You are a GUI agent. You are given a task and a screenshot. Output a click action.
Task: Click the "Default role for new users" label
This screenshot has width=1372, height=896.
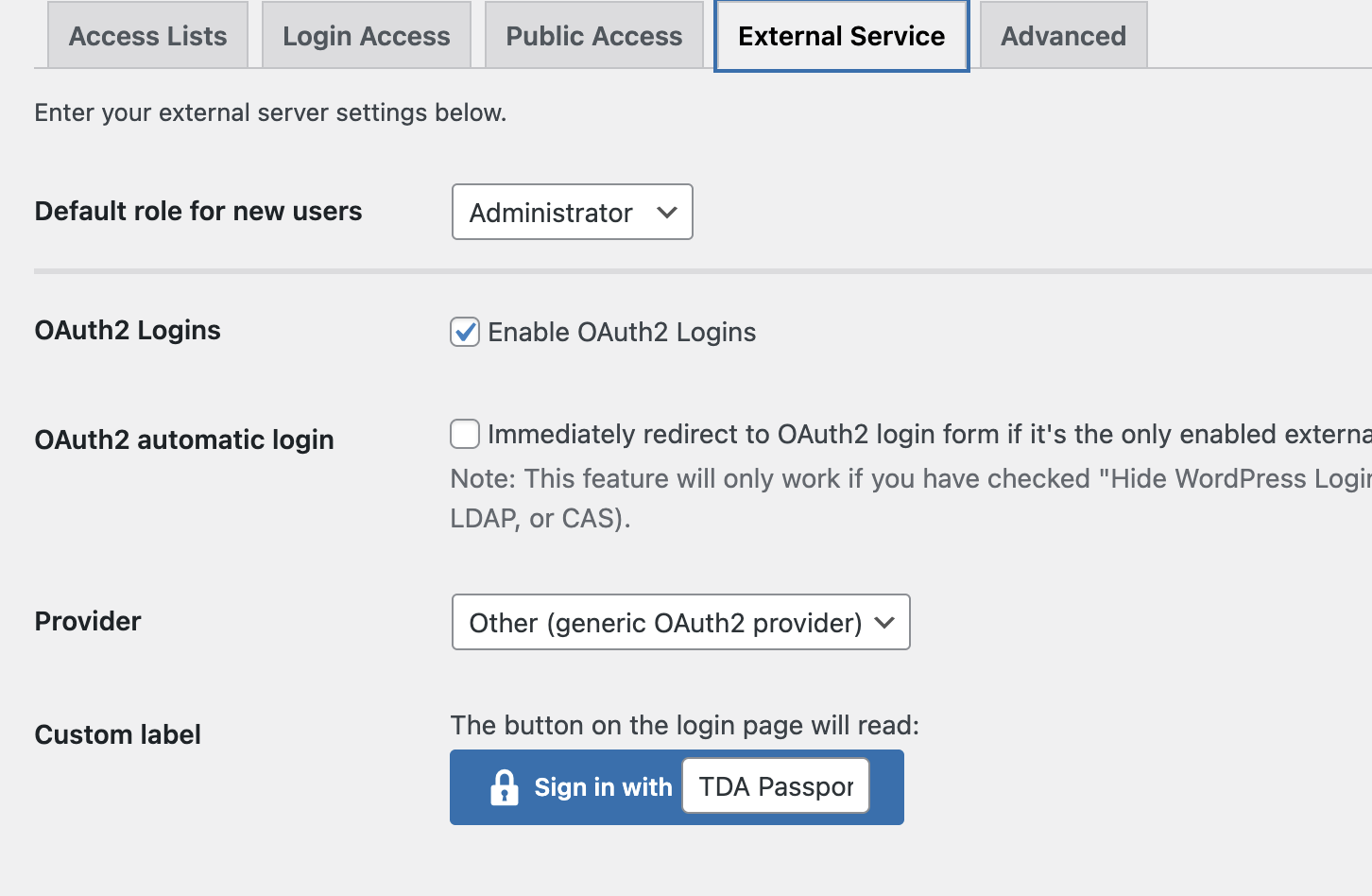click(198, 211)
